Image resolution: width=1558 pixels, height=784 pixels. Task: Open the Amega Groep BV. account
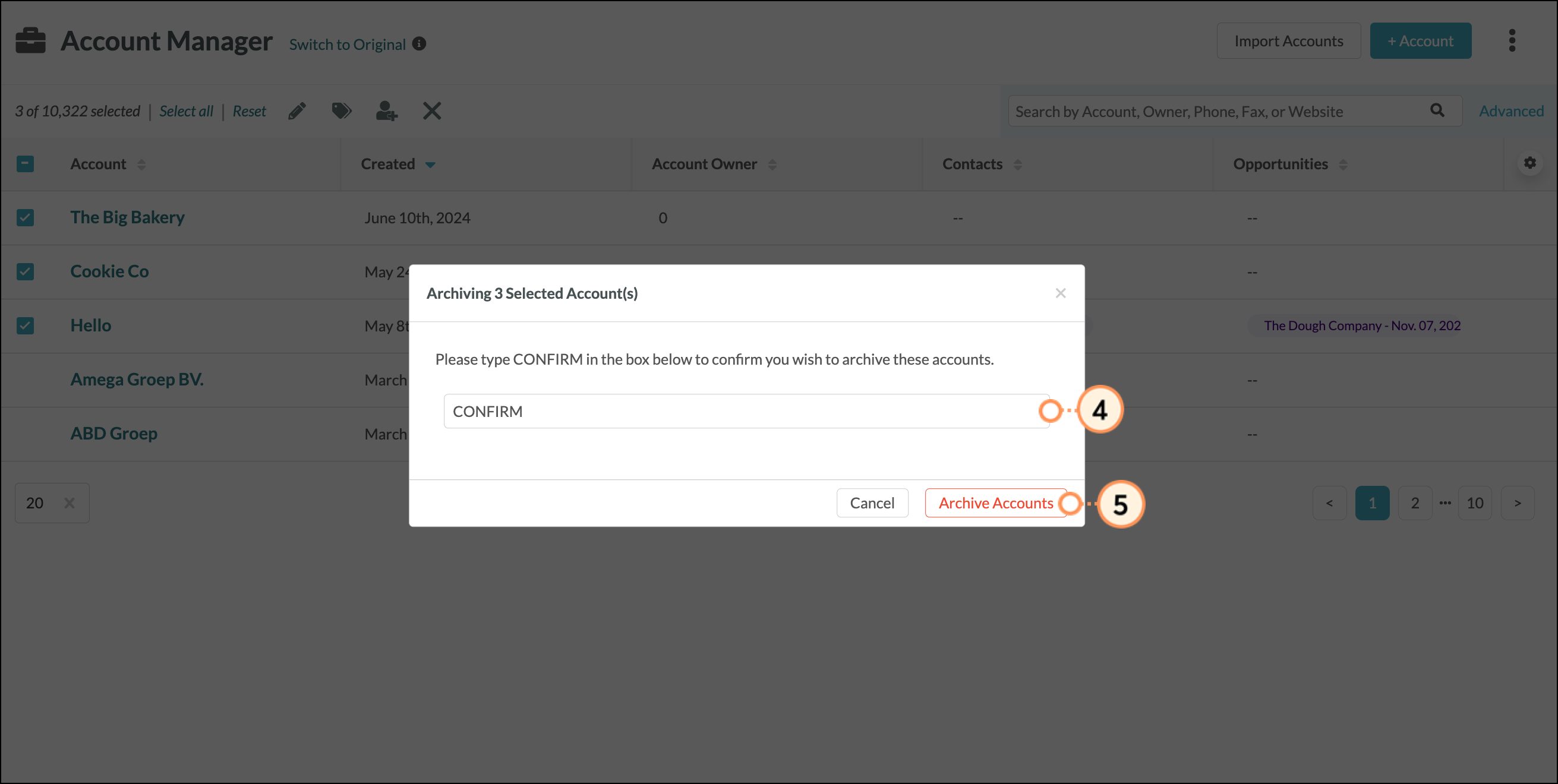(x=137, y=379)
